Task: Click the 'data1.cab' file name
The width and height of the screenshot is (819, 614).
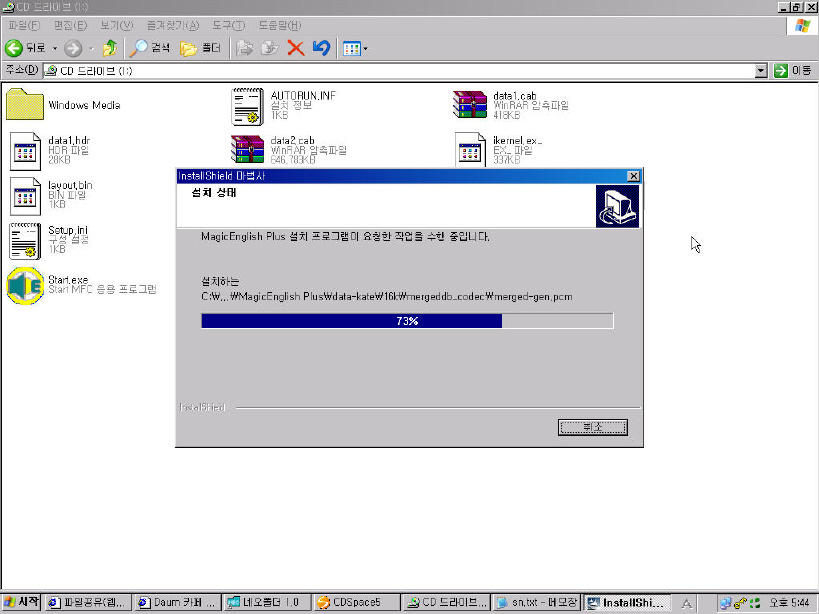Action: point(514,96)
